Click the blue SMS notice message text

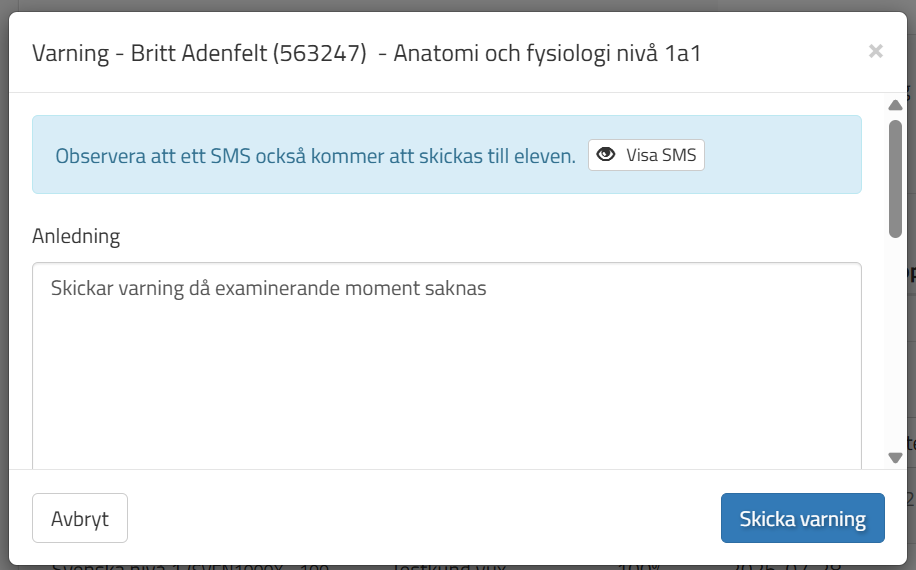315,156
